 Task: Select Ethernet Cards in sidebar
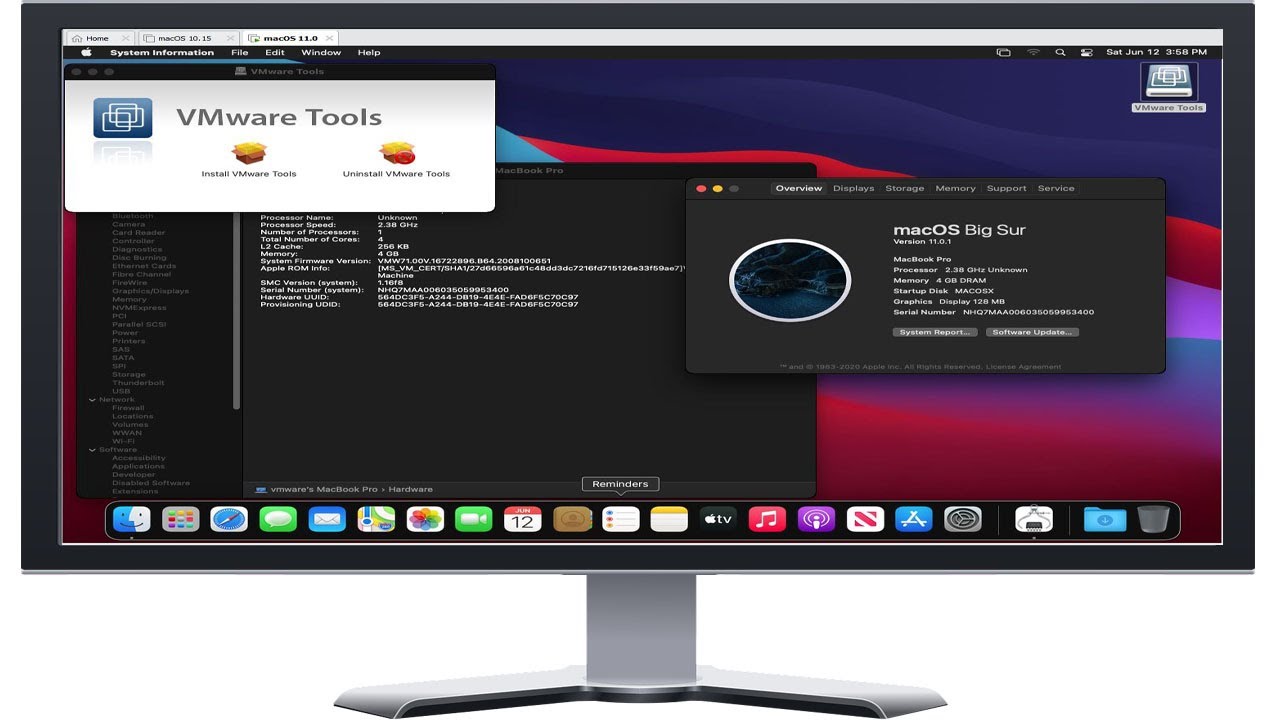tap(144, 266)
